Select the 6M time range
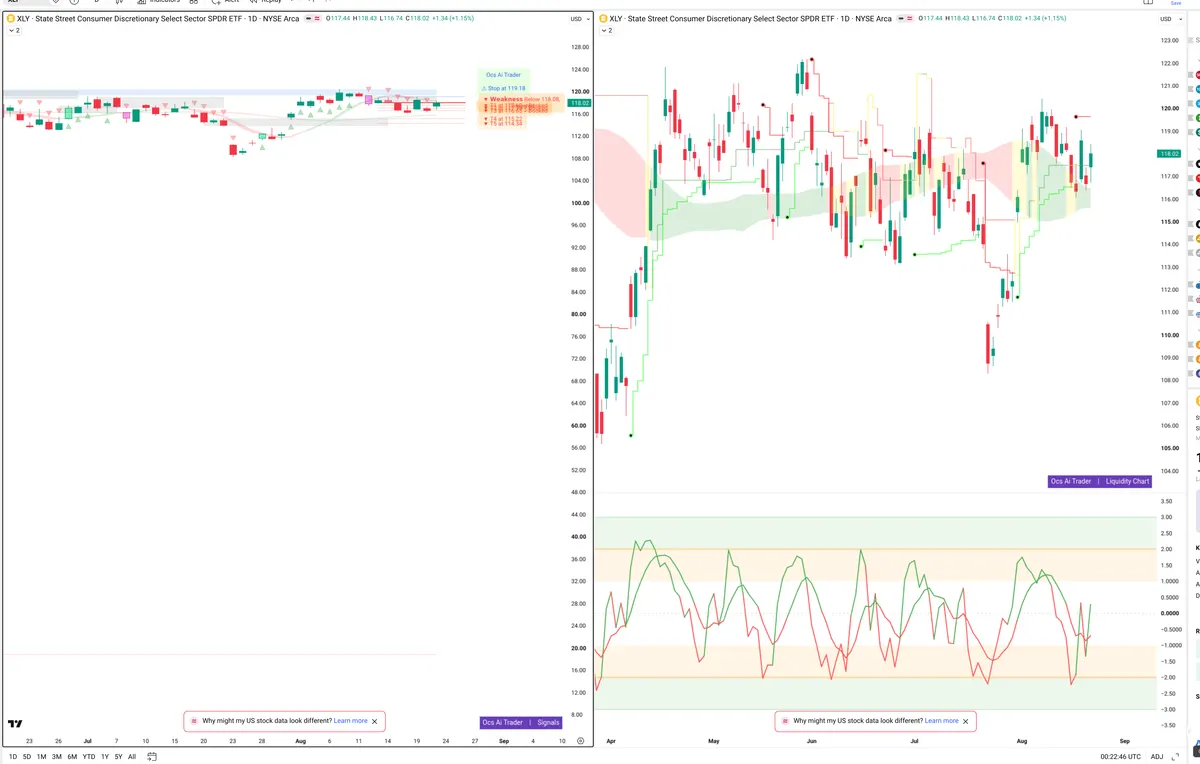 tap(72, 757)
